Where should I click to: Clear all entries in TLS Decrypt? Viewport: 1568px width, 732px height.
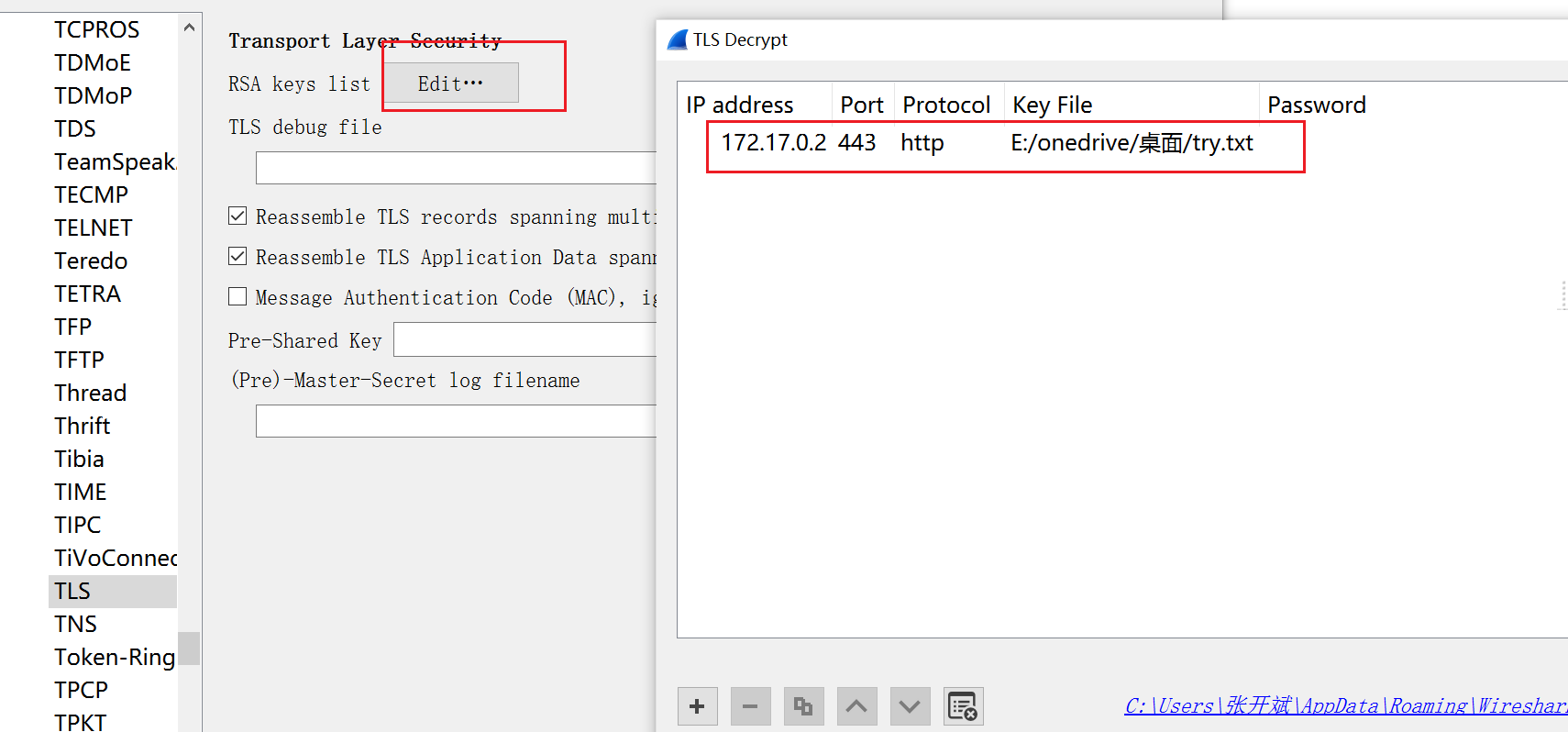click(x=963, y=706)
